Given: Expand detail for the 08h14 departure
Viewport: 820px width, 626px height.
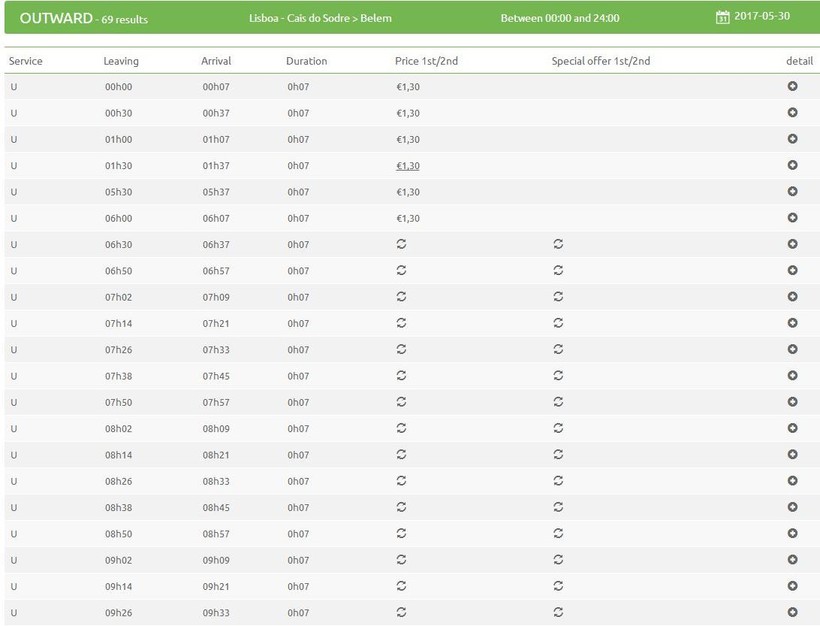Looking at the screenshot, I should 792,454.
